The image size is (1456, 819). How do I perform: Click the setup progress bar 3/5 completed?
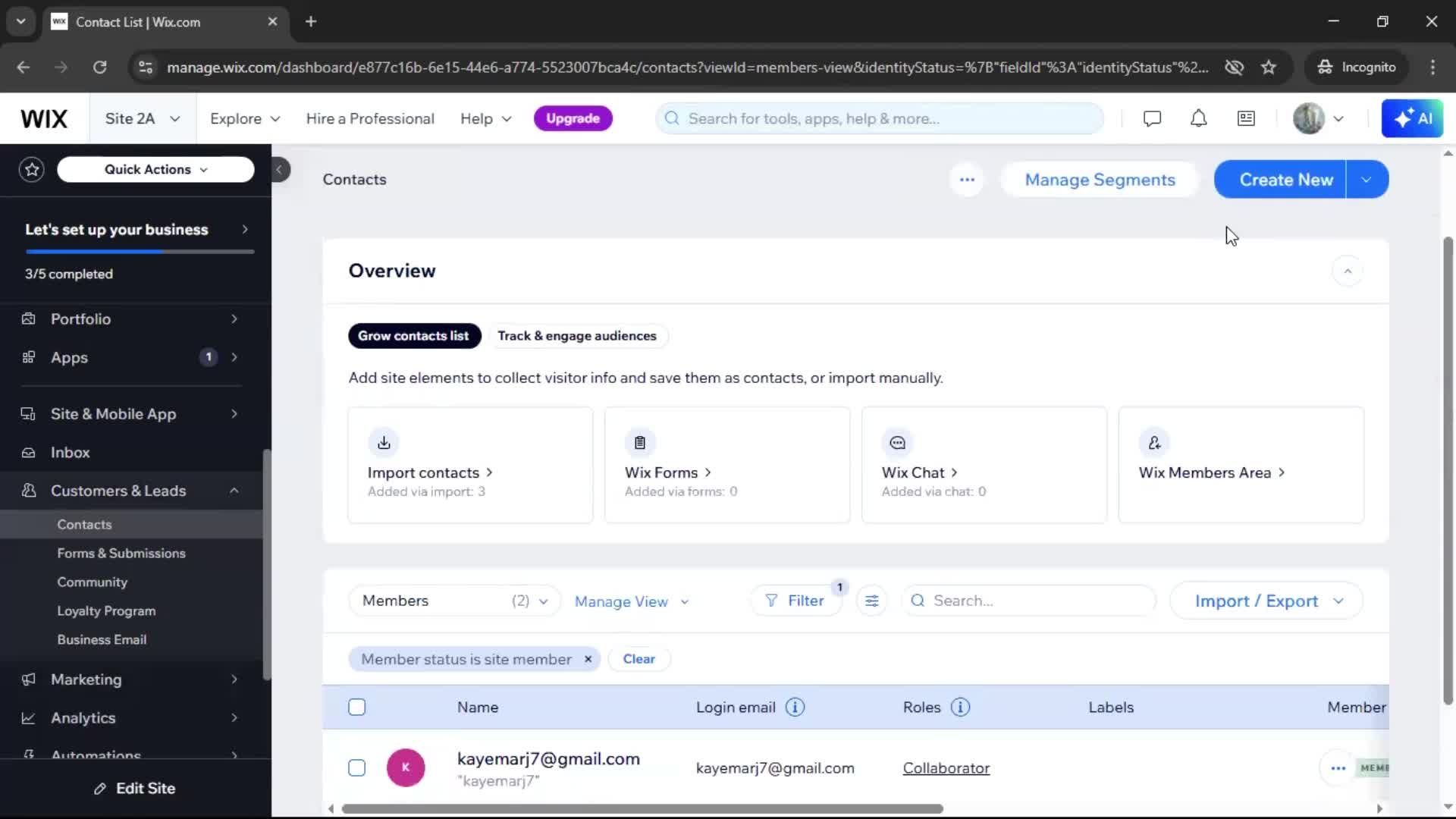140,251
